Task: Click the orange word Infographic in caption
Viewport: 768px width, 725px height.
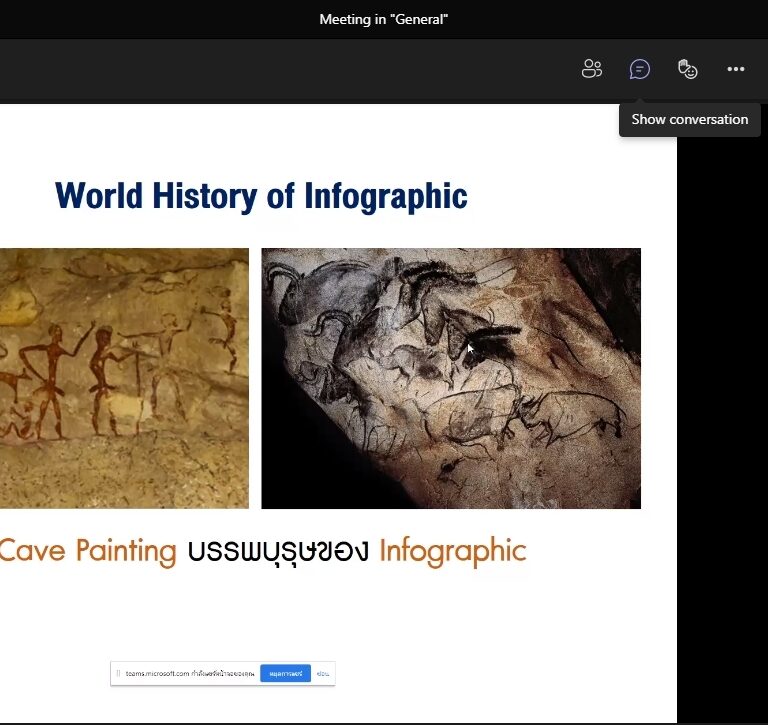Action: 453,552
